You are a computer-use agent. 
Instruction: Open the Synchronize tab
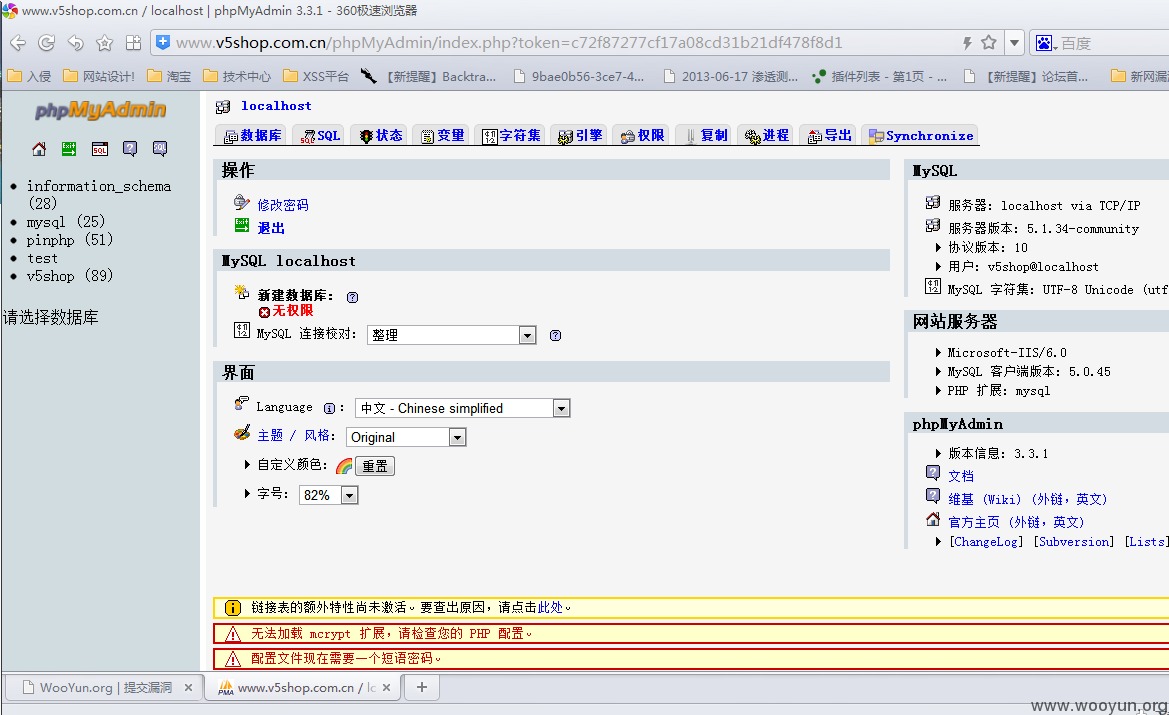921,136
